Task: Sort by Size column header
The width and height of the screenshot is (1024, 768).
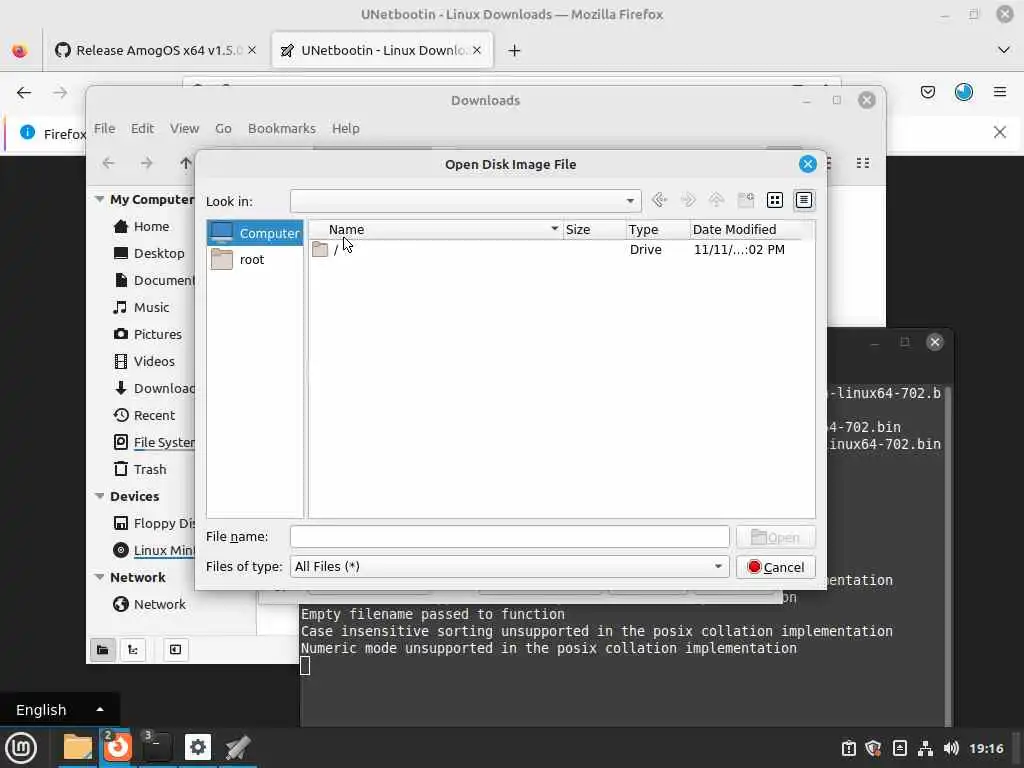Action: coord(594,229)
